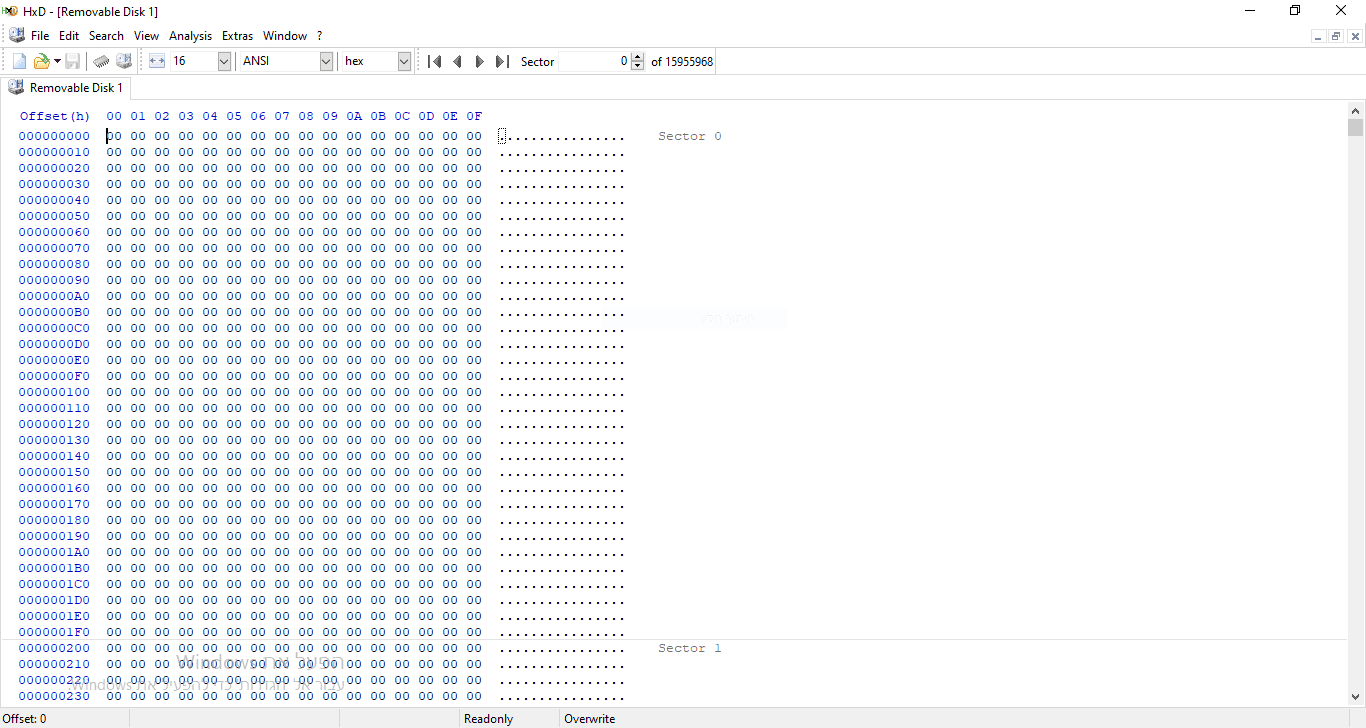
Task: Minimize the inner document window
Action: (x=1318, y=37)
